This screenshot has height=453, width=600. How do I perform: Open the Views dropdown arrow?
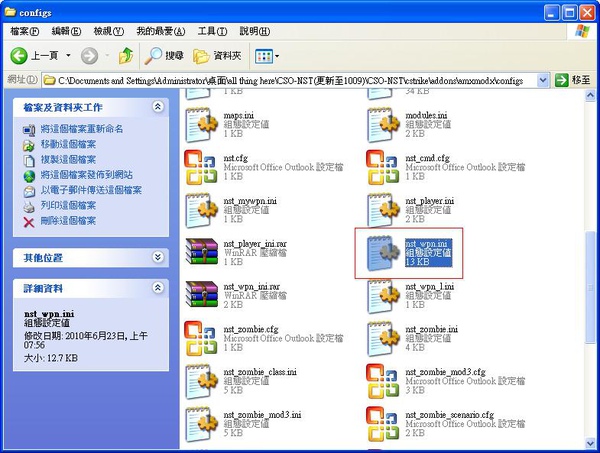(277, 56)
